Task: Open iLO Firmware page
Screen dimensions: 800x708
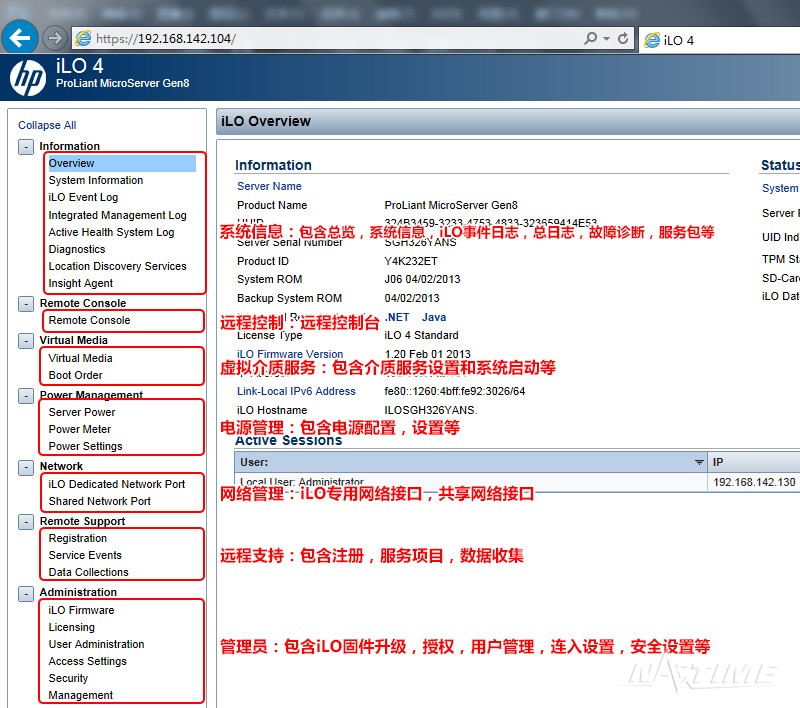Action: click(x=81, y=610)
